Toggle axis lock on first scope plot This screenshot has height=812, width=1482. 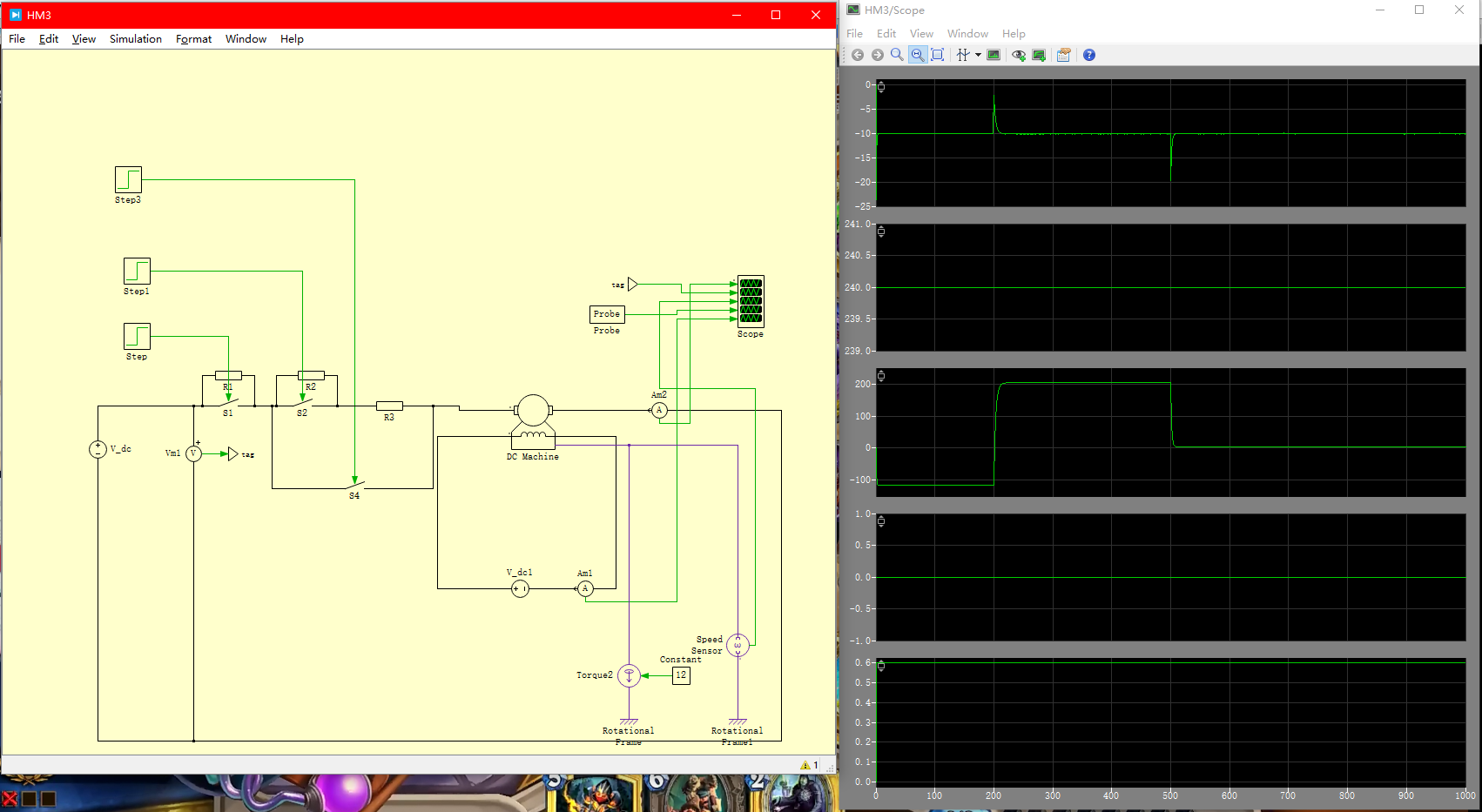(x=881, y=87)
